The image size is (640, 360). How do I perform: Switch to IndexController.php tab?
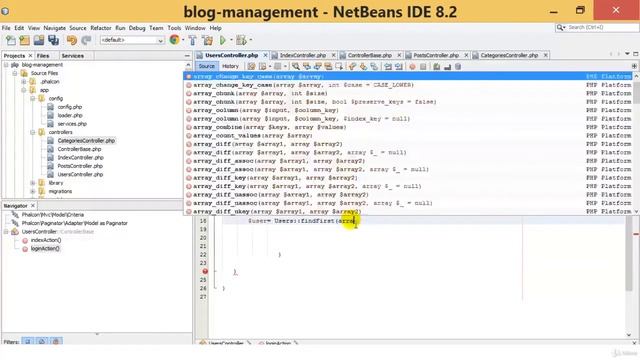coord(302,55)
